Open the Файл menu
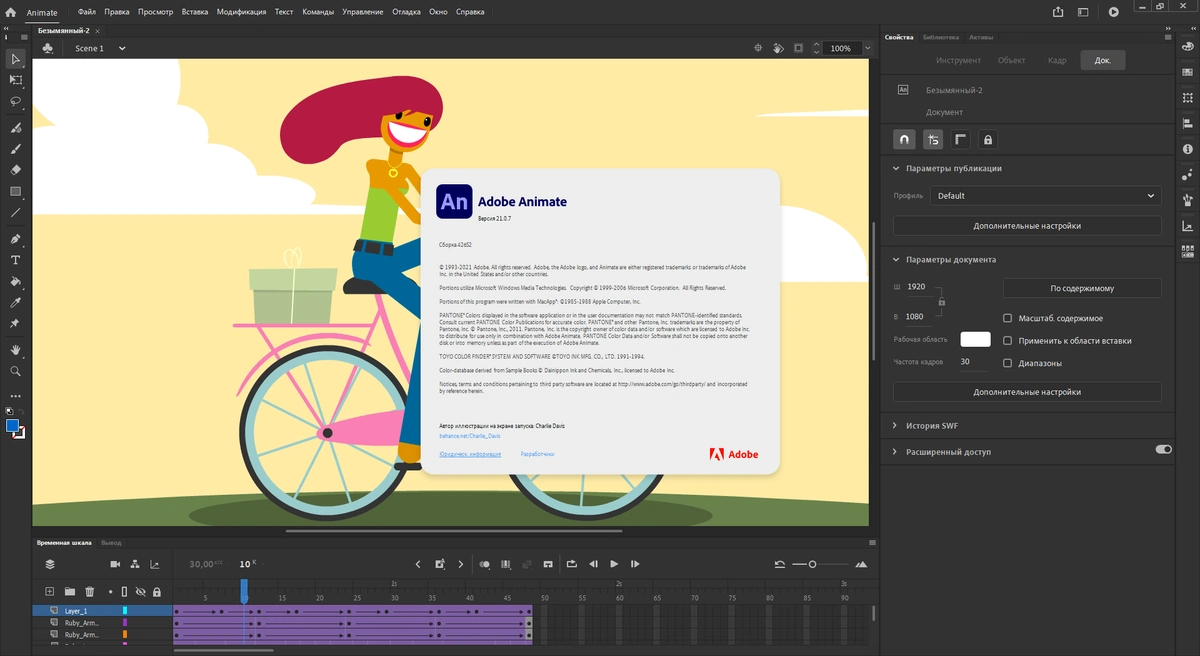The image size is (1200, 656). point(86,12)
